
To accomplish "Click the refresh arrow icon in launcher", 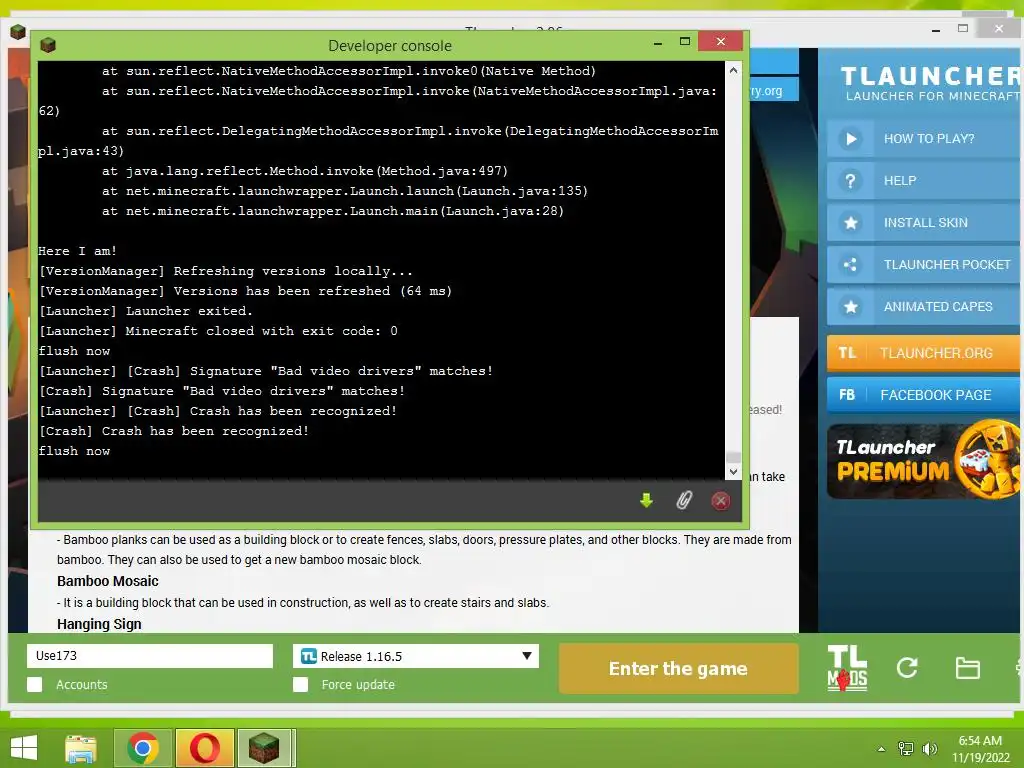I will tap(907, 667).
